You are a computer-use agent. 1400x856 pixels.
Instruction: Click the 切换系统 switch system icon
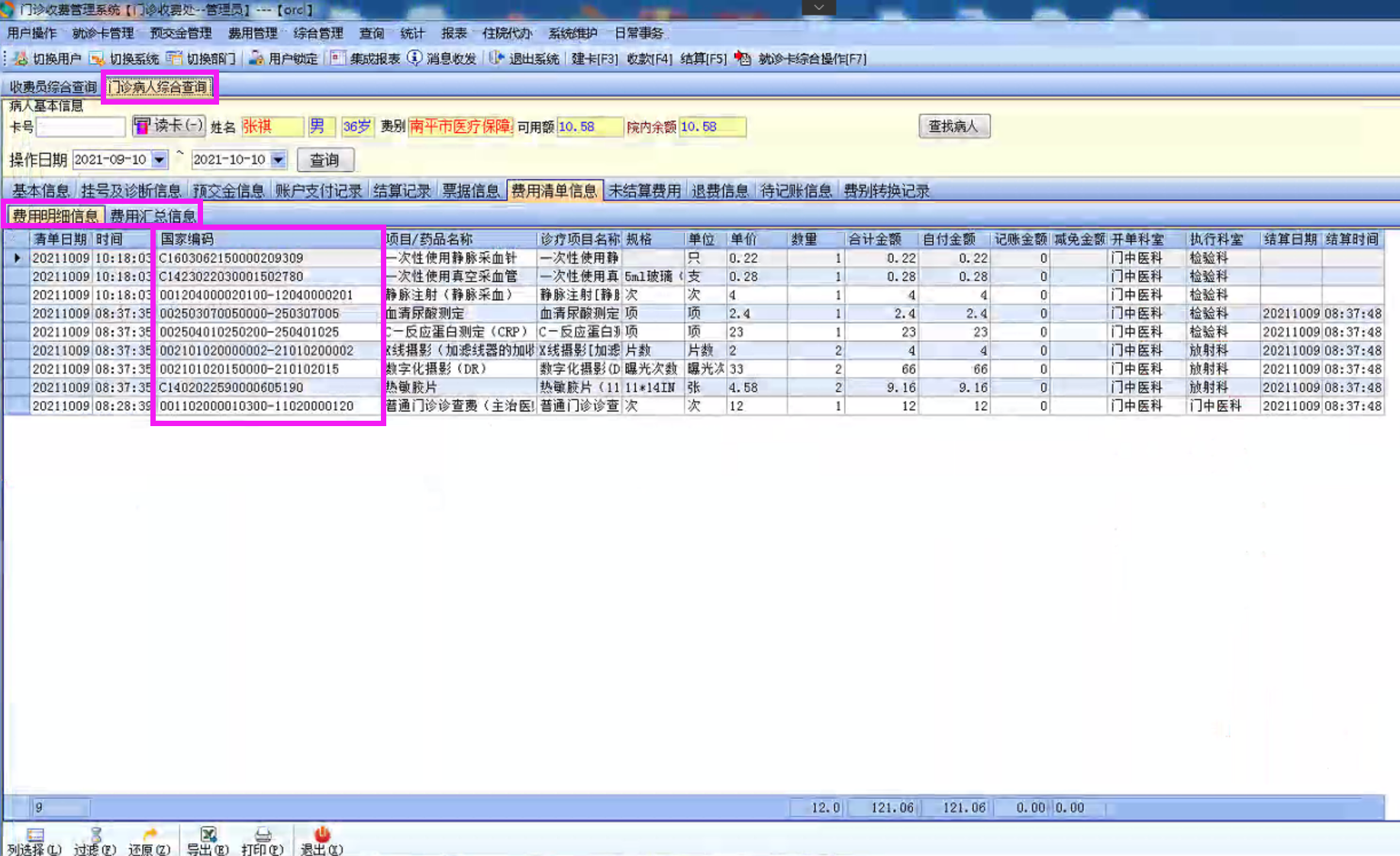click(97, 58)
